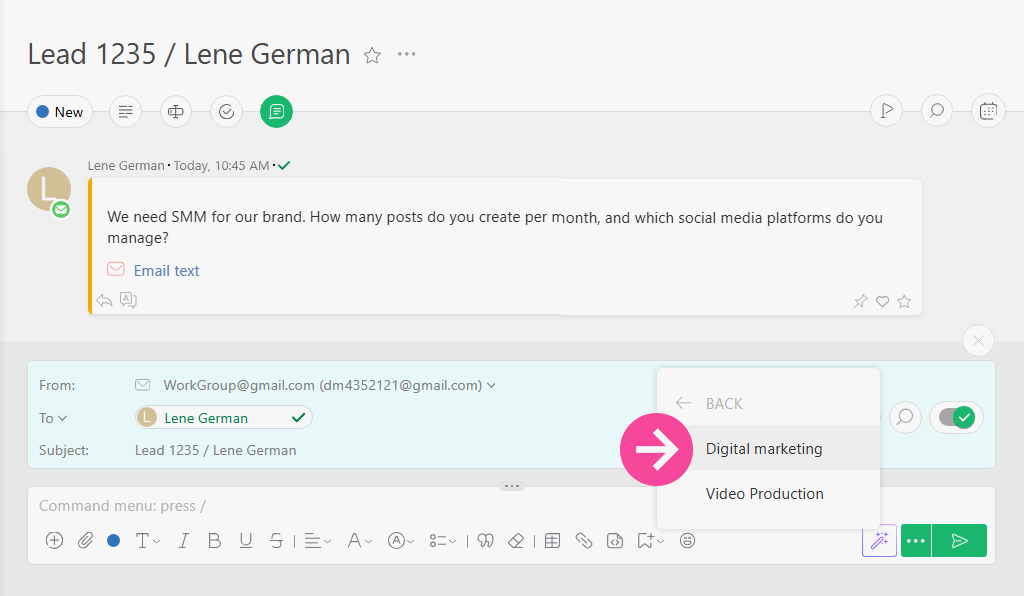Open the bookmark templates dropdown
This screenshot has width=1024, height=596.
(x=650, y=541)
